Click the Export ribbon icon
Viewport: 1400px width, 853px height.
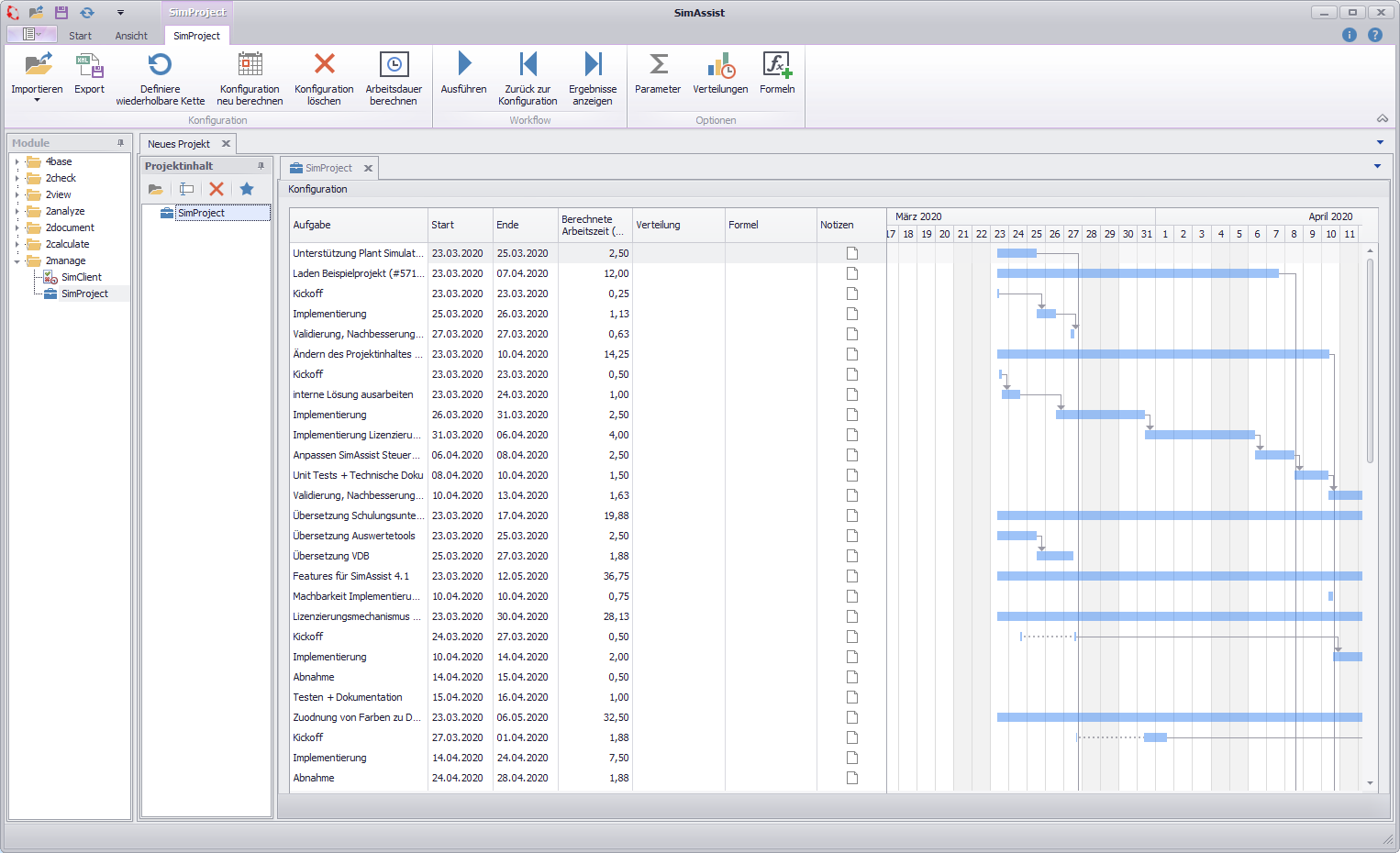pos(89,65)
